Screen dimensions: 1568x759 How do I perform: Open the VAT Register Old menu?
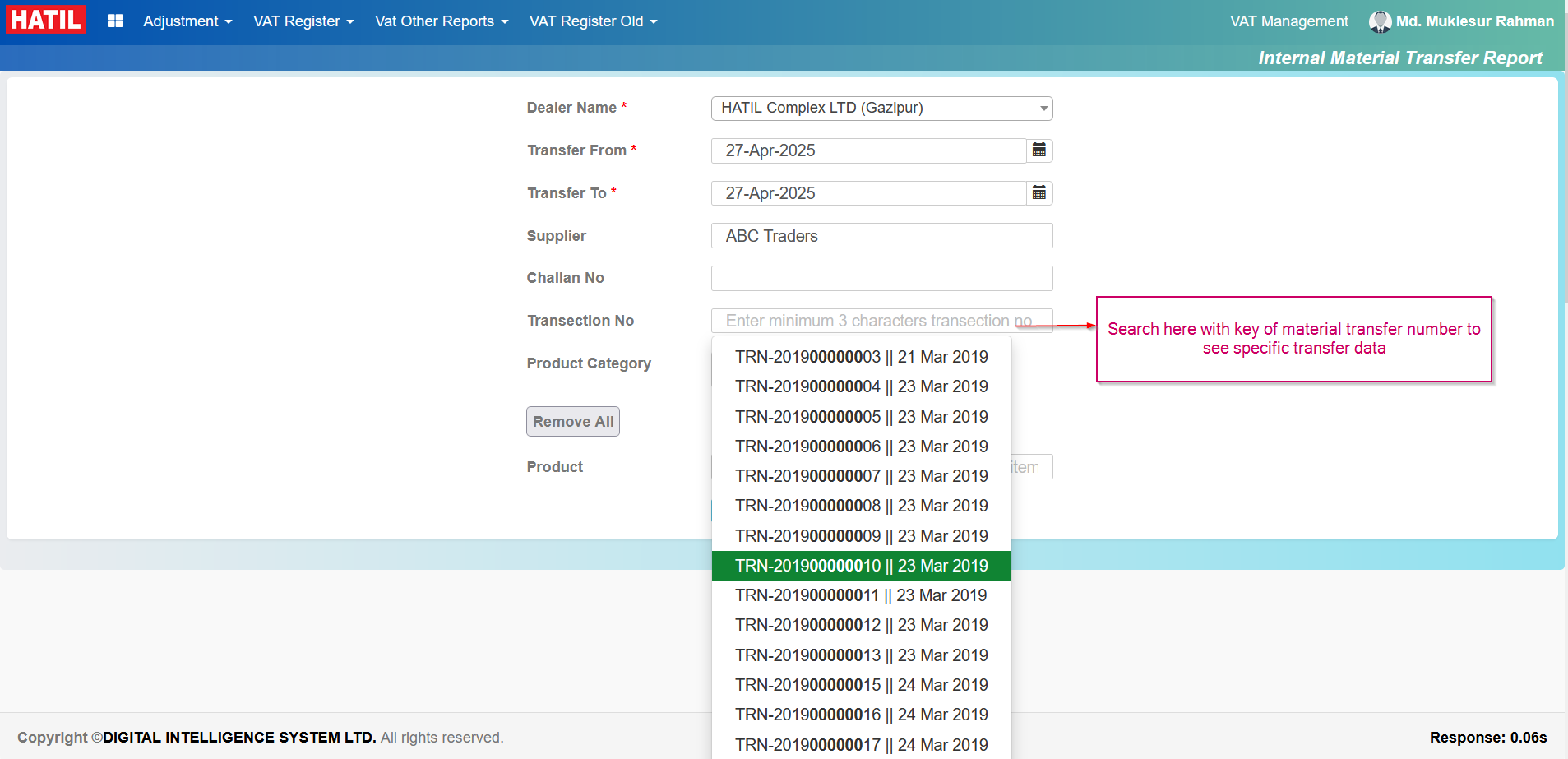tap(593, 21)
